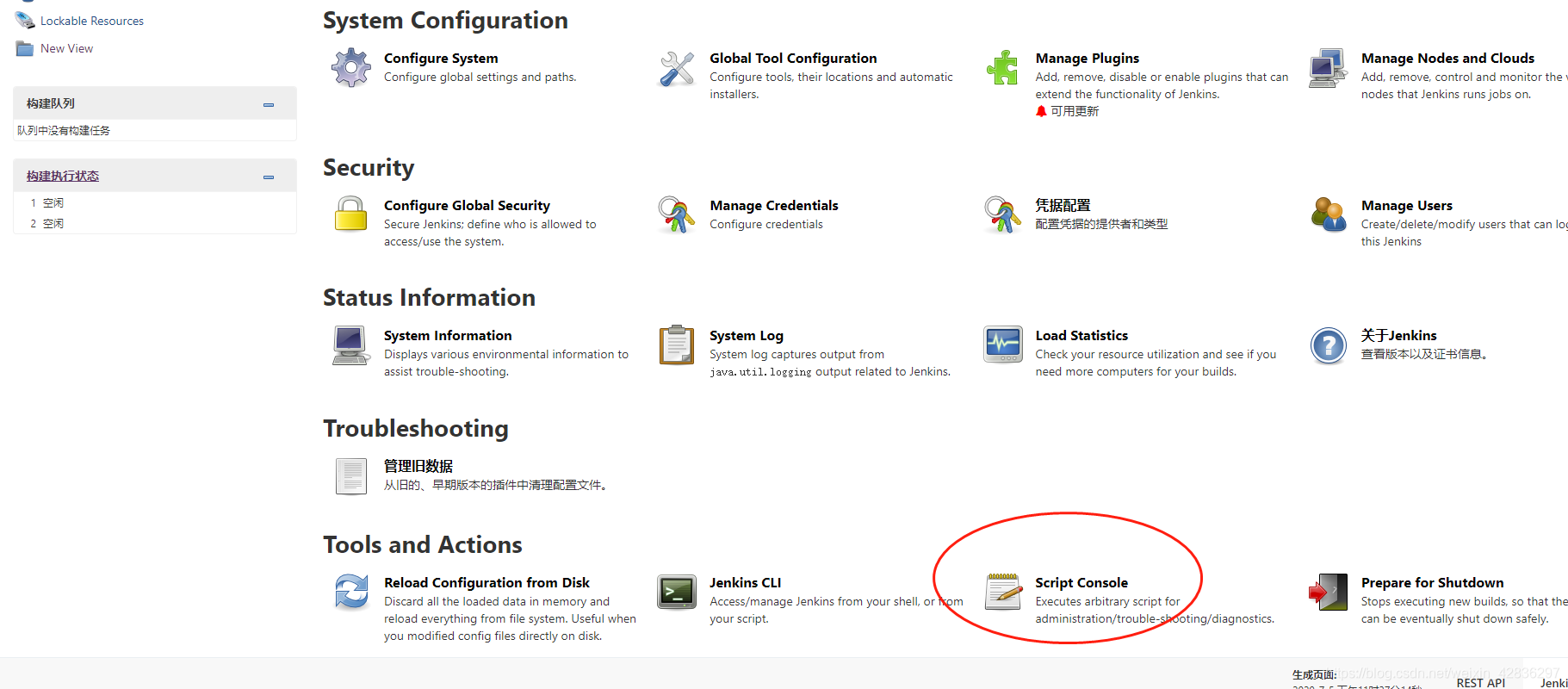
Task: Open the Script Console link
Action: 1081,582
